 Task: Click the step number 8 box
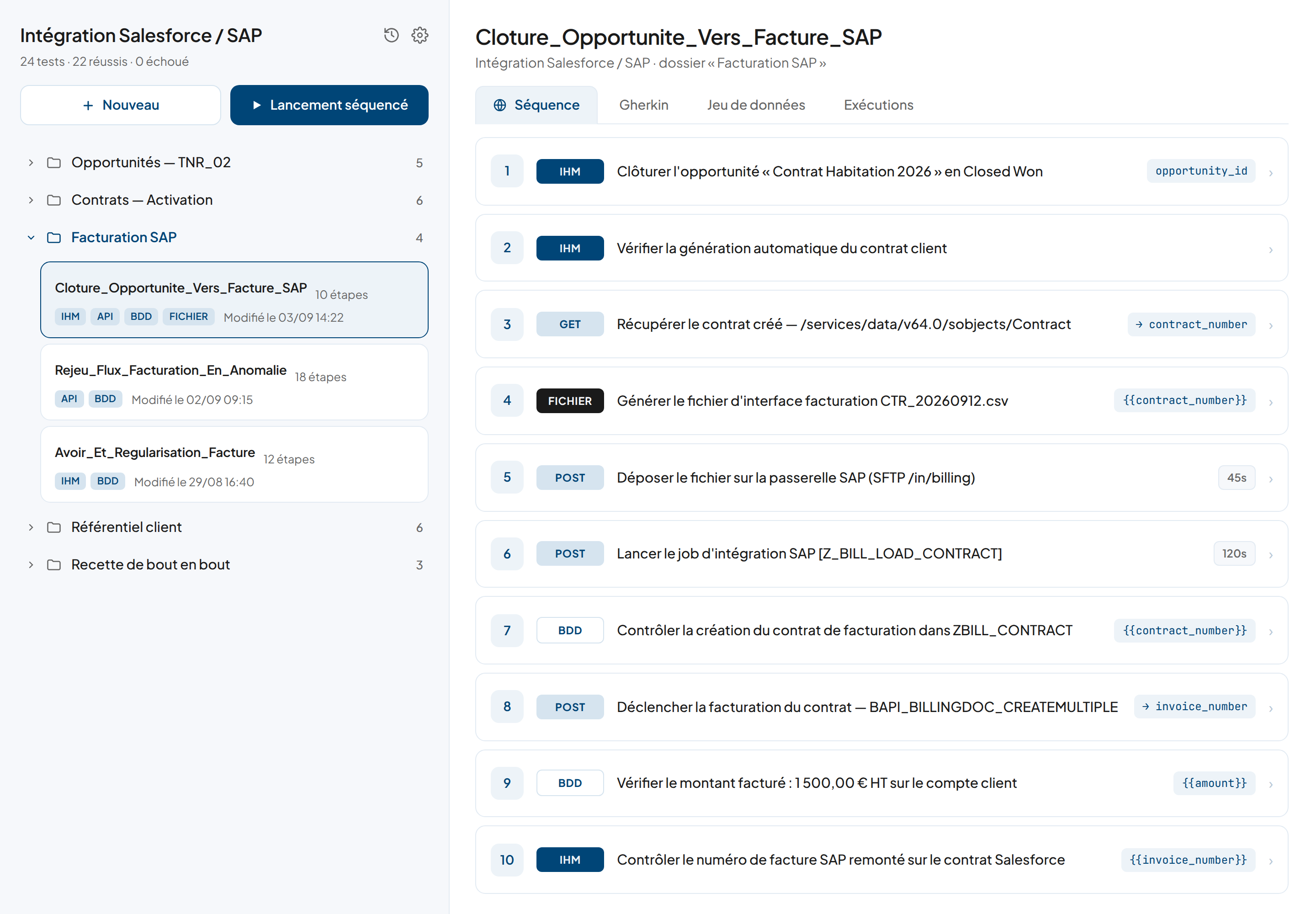tap(507, 707)
